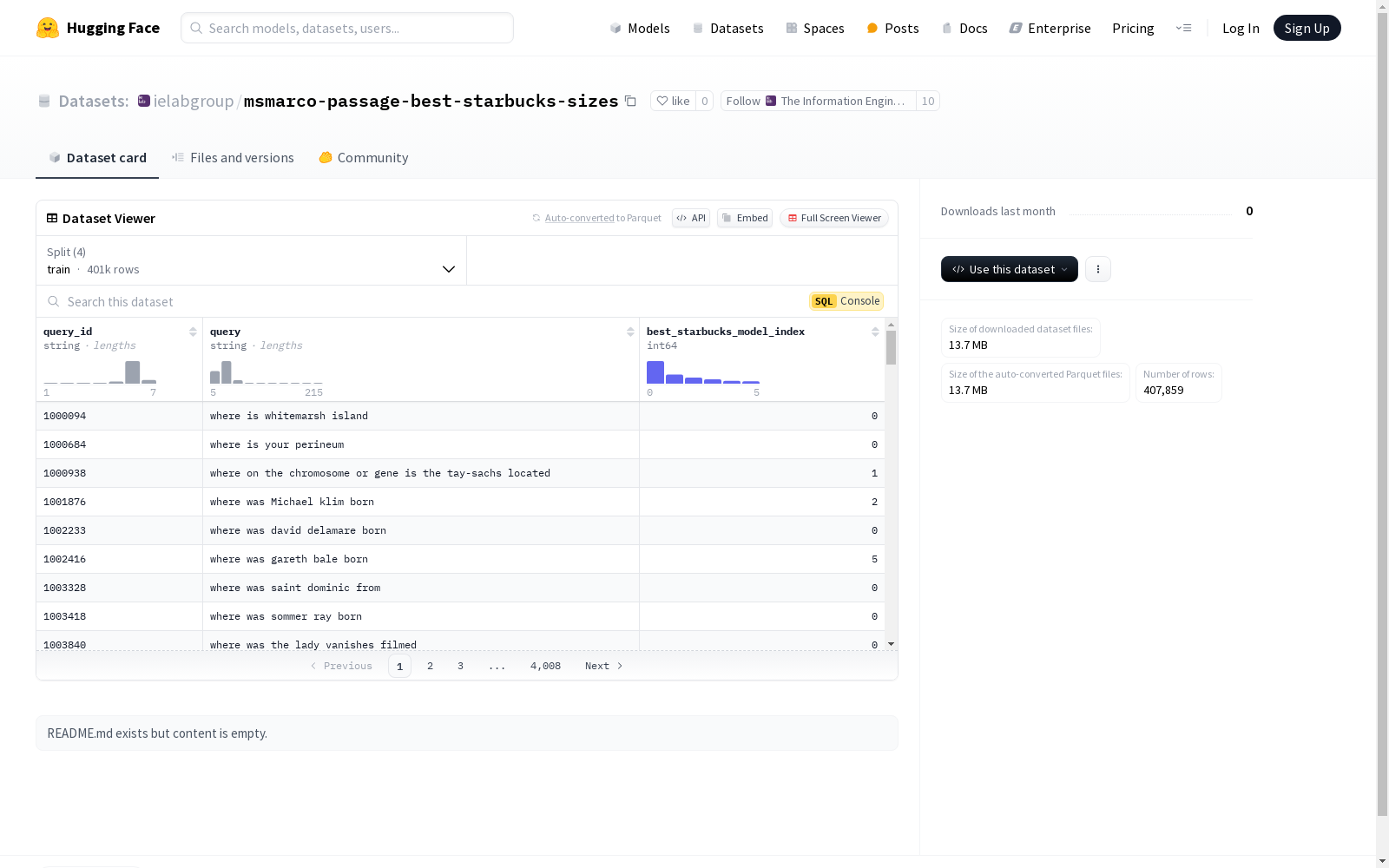Image resolution: width=1389 pixels, height=868 pixels.
Task: Click the cell 'where is your perineum'
Action: tap(421, 444)
